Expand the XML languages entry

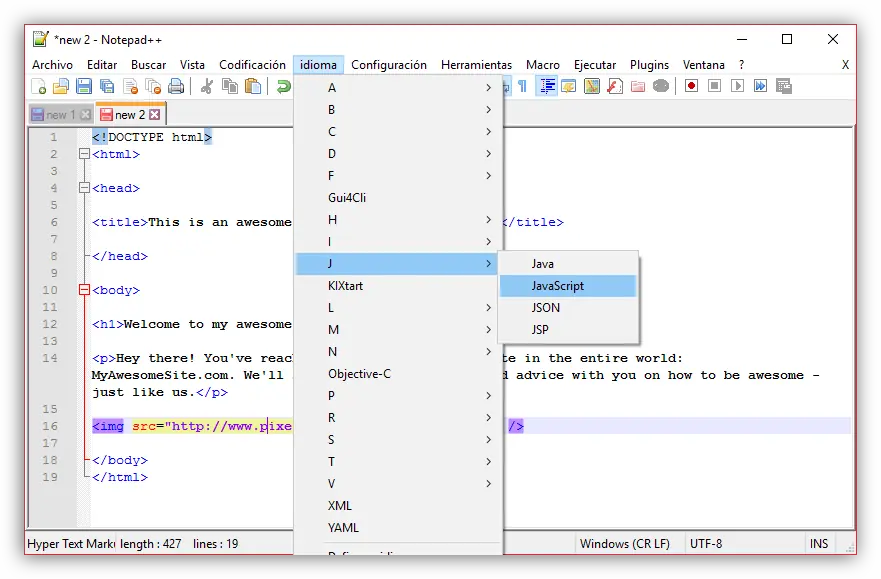[x=341, y=505]
